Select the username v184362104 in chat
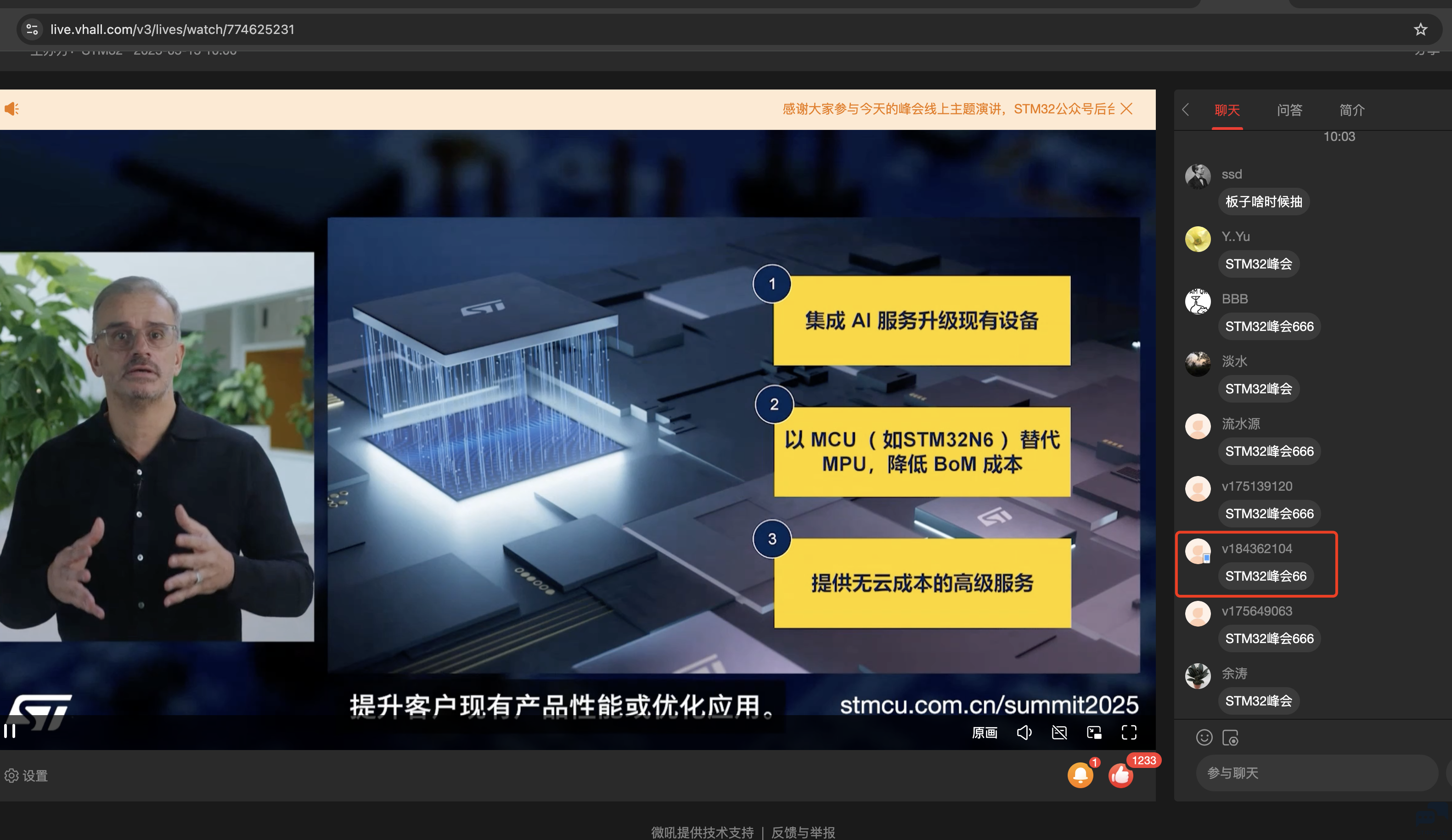The width and height of the screenshot is (1452, 840). point(1257,549)
